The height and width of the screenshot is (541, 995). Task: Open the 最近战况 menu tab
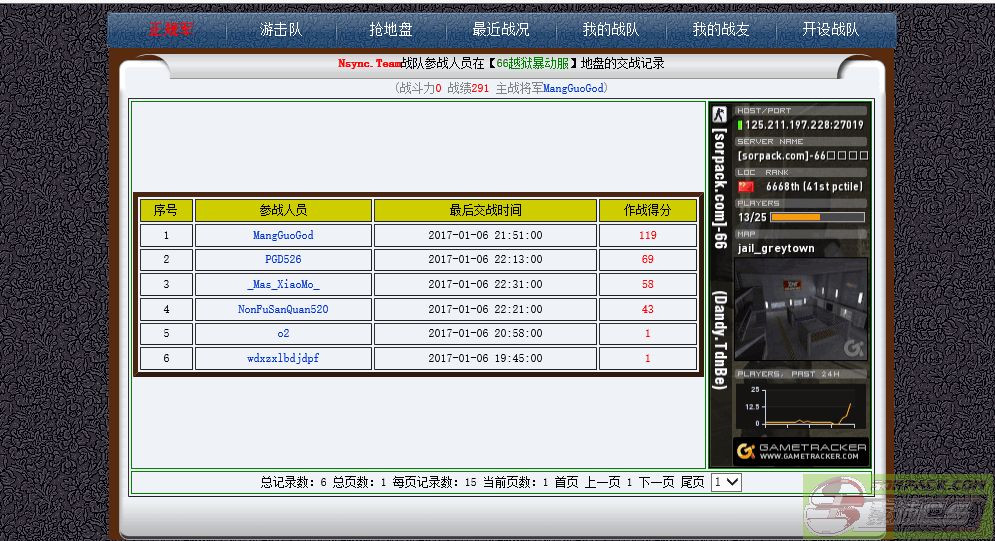click(501, 30)
